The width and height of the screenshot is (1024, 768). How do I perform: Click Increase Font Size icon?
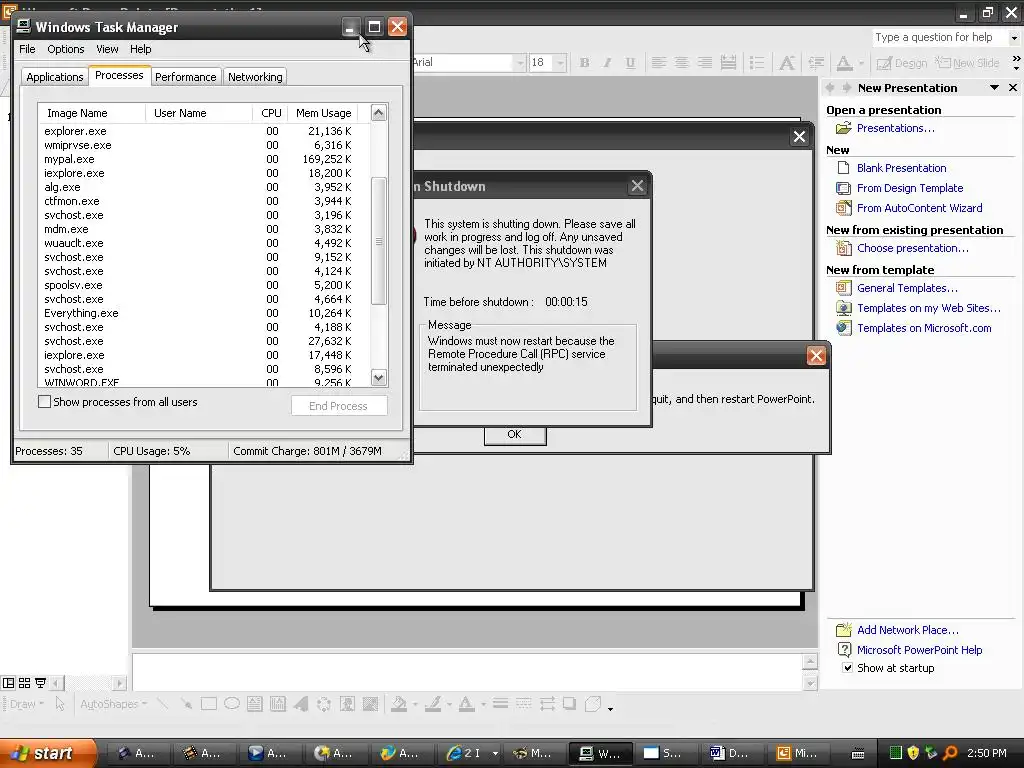coord(787,63)
